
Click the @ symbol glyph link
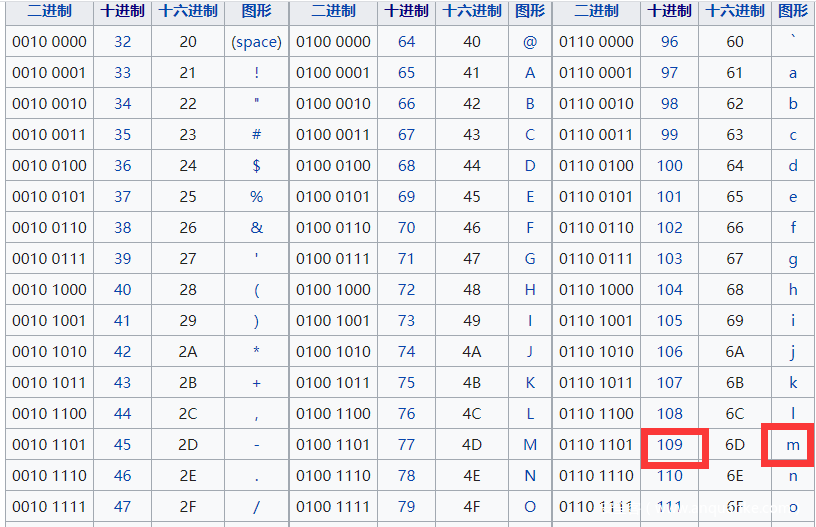point(530,42)
